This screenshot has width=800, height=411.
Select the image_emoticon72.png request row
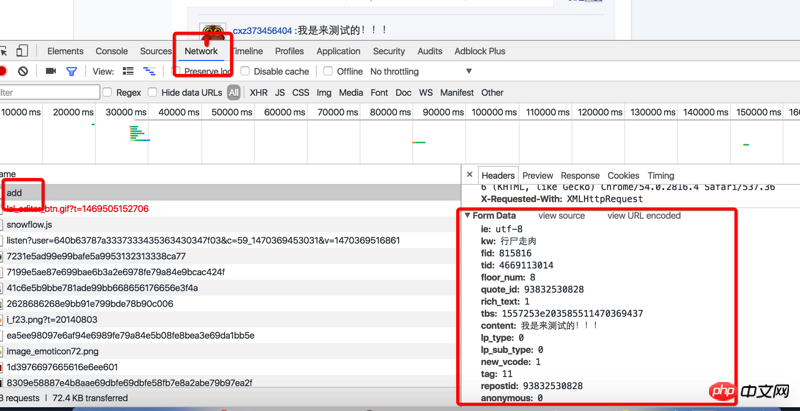[x=230, y=351]
